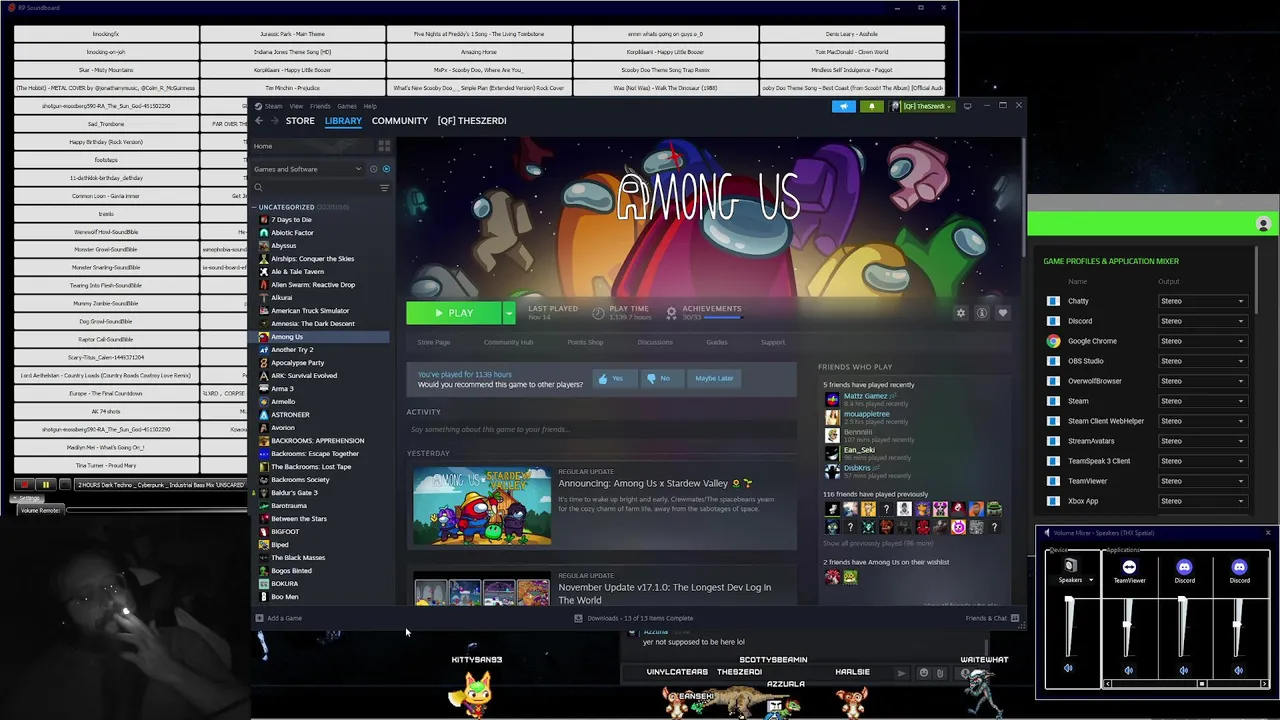Change Steam output Stereo dropdown
Image resolution: width=1280 pixels, height=720 pixels.
tap(1202, 401)
